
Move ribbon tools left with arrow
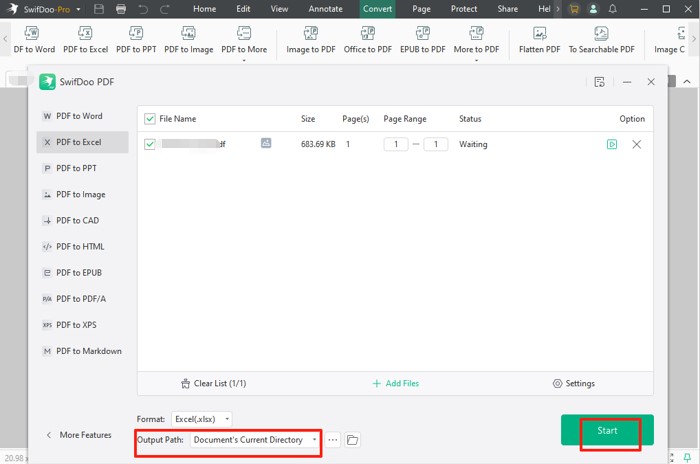pos(5,39)
